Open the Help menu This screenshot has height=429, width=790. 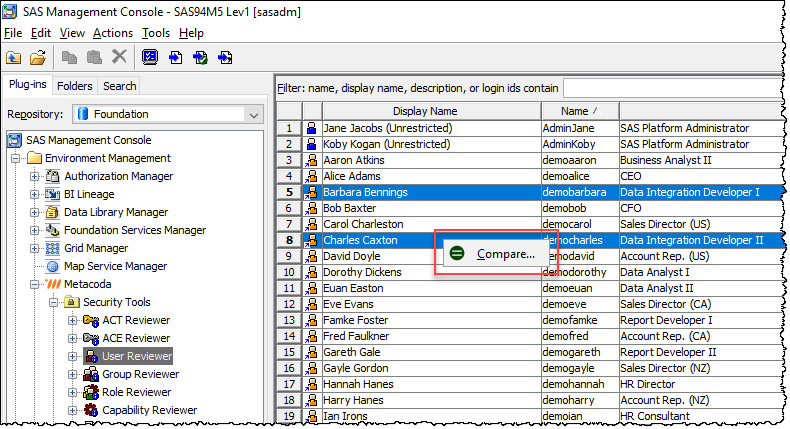point(191,33)
